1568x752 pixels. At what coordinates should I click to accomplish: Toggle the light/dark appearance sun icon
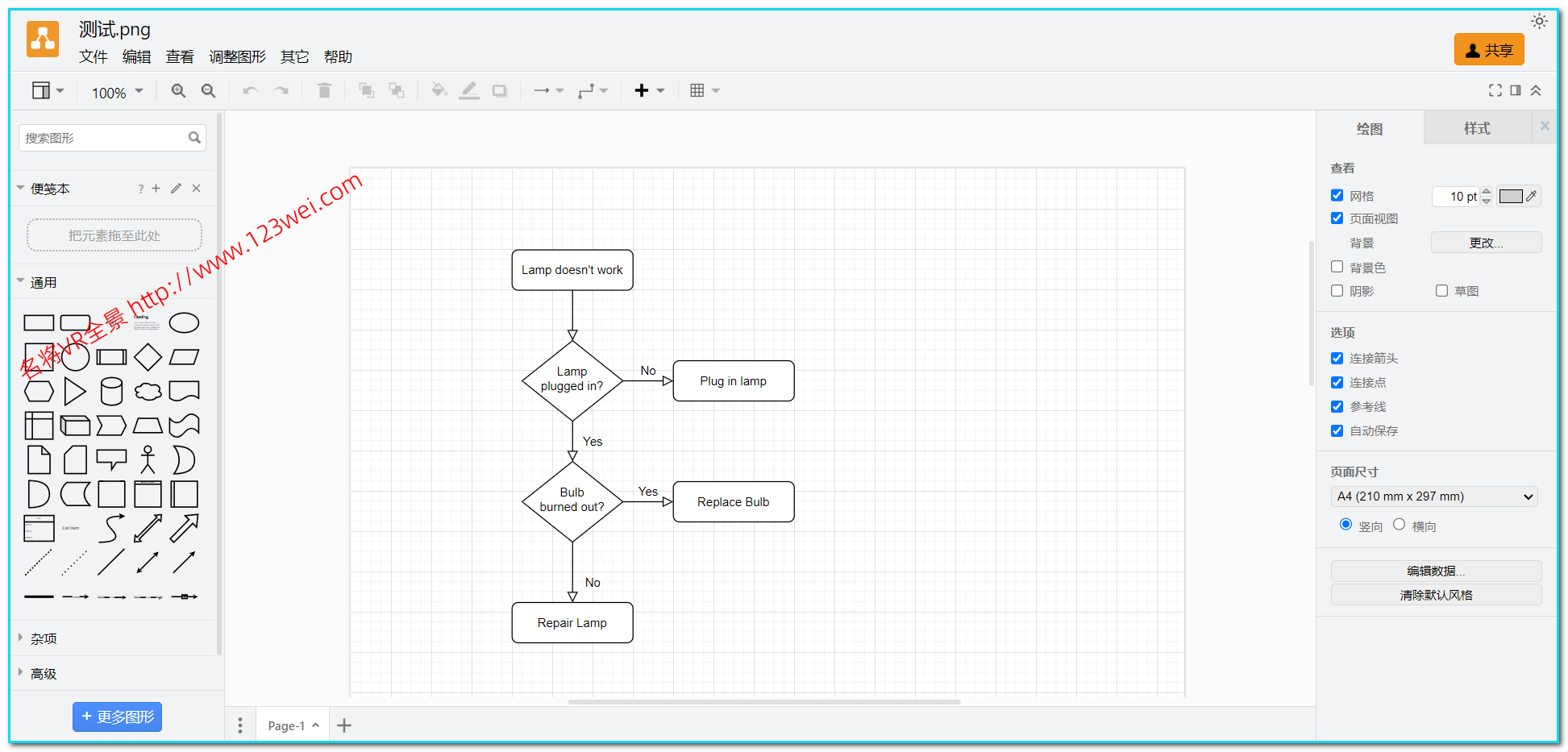pos(1539,22)
